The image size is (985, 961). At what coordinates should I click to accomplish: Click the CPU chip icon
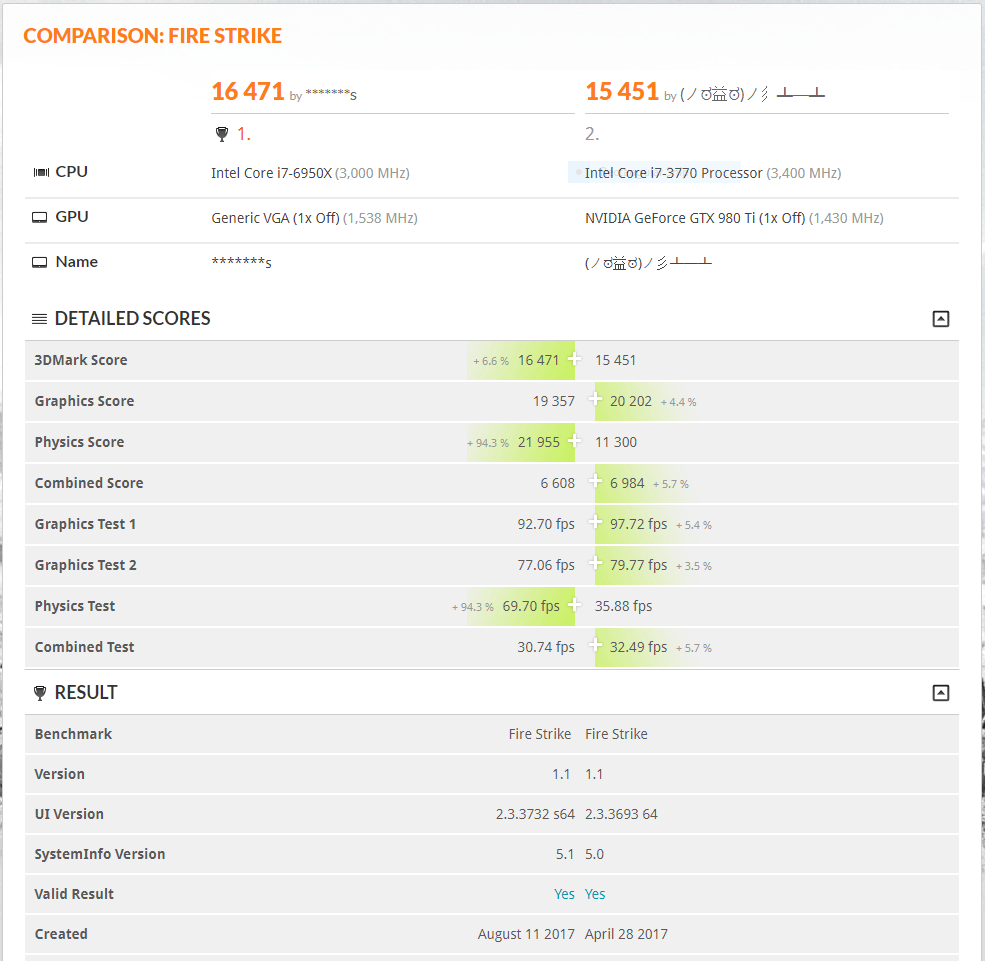[41, 172]
